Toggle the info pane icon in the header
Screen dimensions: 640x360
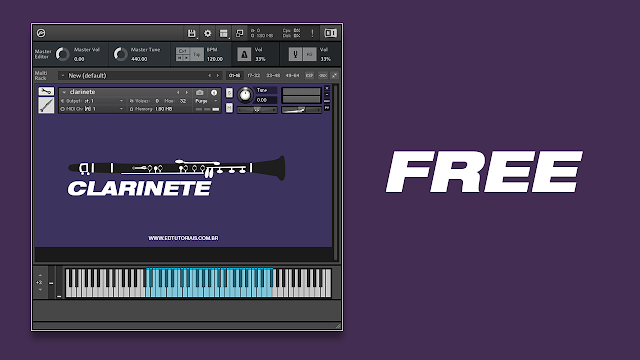[330, 33]
